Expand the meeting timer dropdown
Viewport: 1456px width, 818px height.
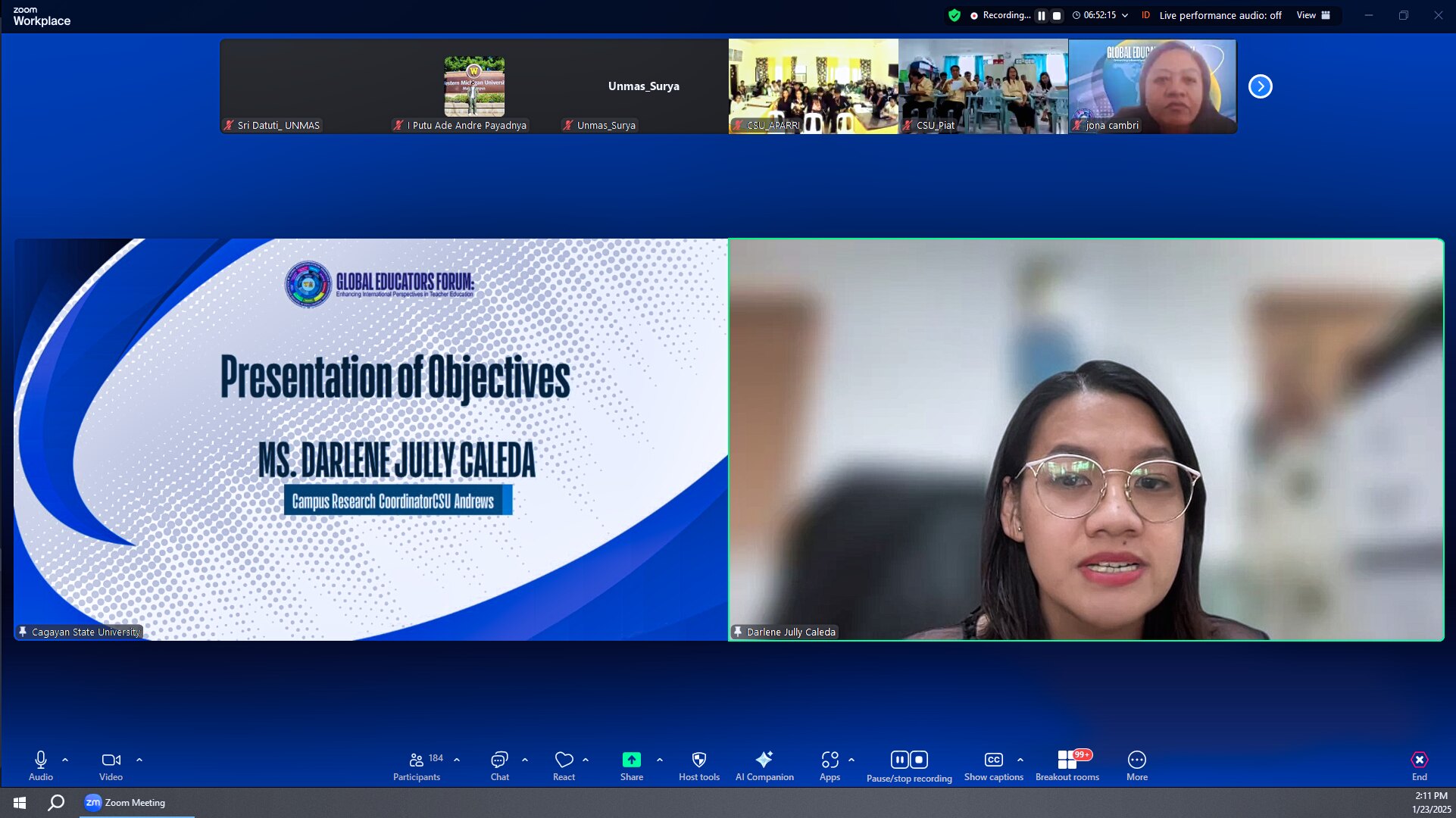[1125, 15]
